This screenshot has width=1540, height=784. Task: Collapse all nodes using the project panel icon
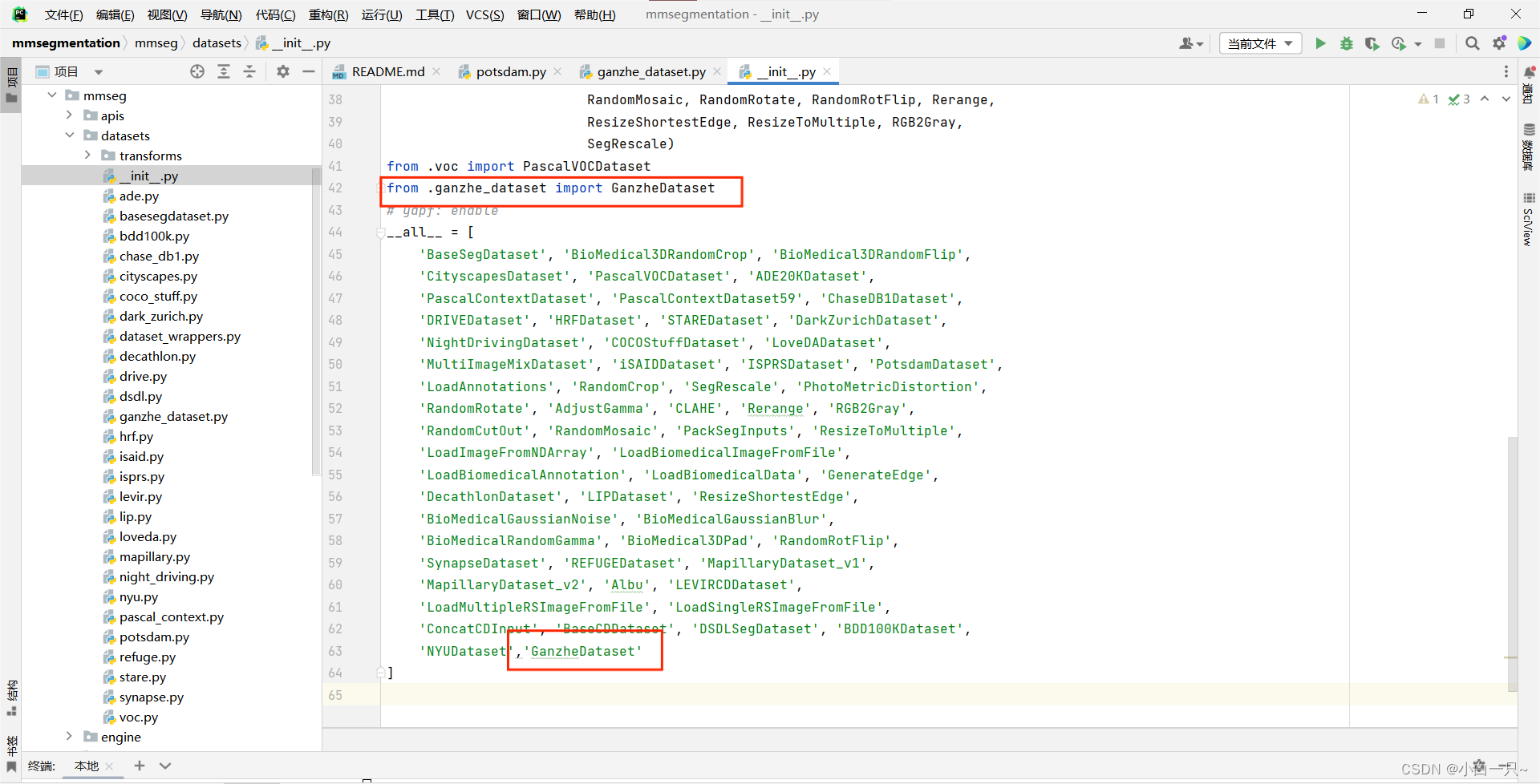pyautogui.click(x=249, y=71)
